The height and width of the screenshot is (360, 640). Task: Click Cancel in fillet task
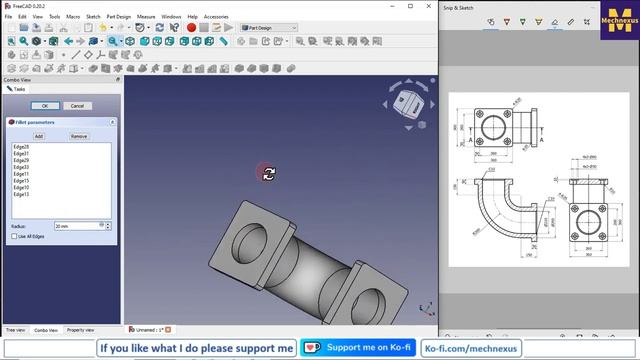coord(77,106)
